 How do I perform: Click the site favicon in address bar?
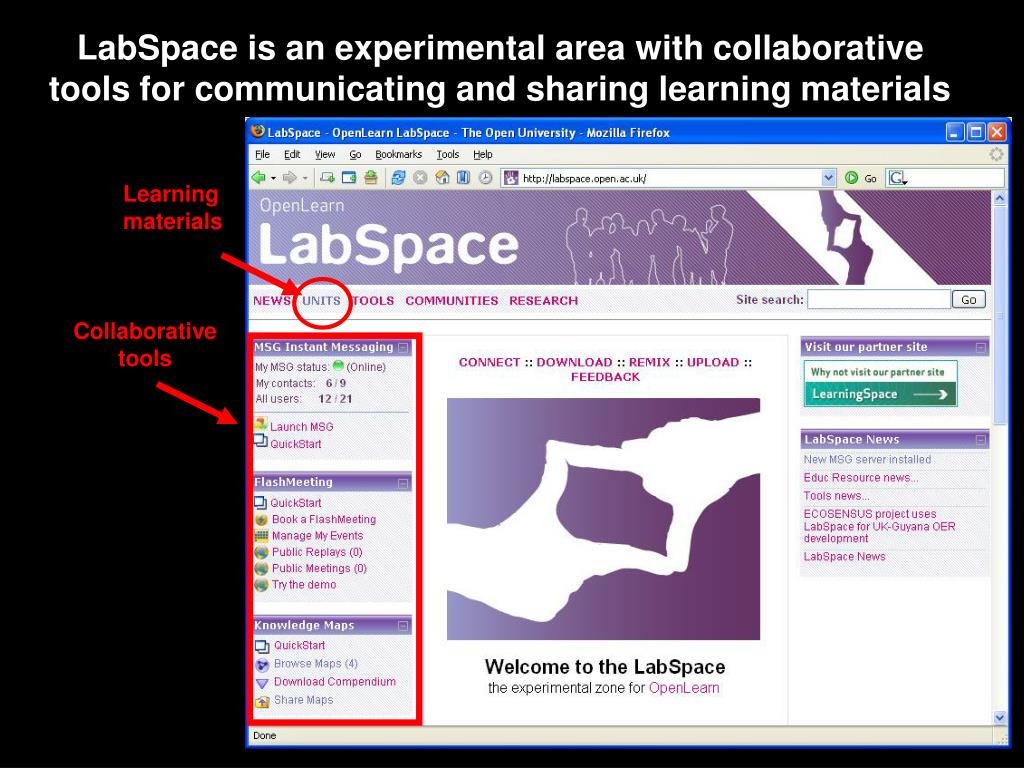[x=511, y=178]
